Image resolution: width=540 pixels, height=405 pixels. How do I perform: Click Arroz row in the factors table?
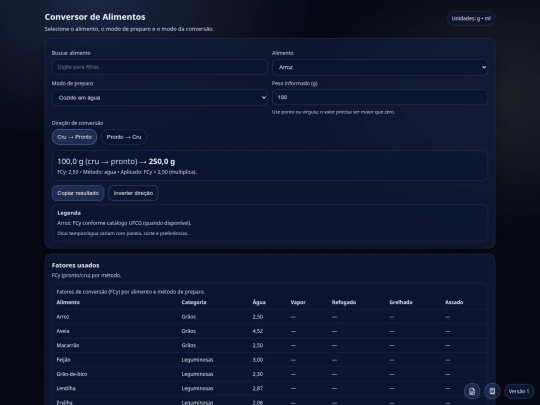click(270, 317)
